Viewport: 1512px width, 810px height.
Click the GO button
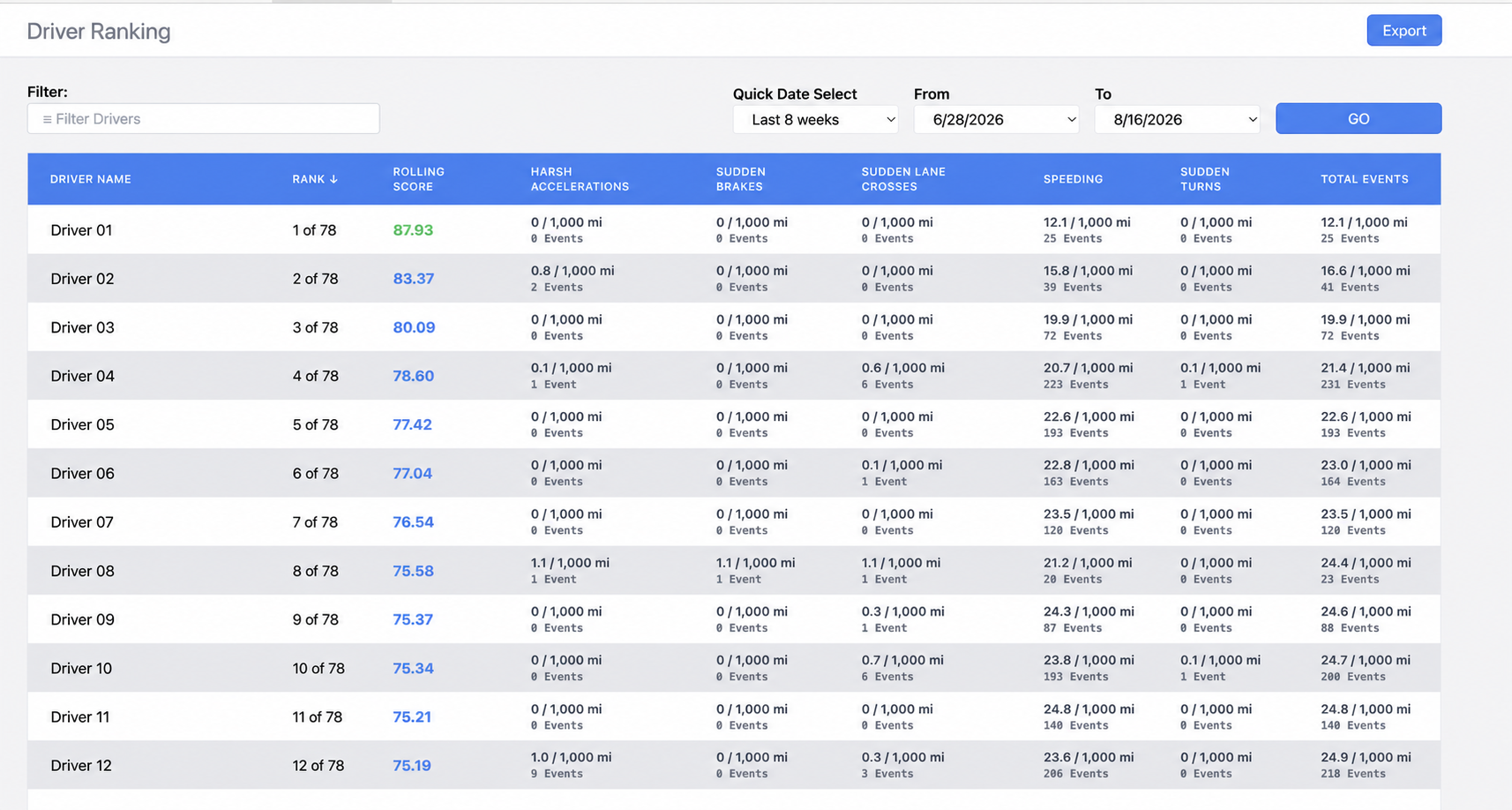coord(1358,119)
